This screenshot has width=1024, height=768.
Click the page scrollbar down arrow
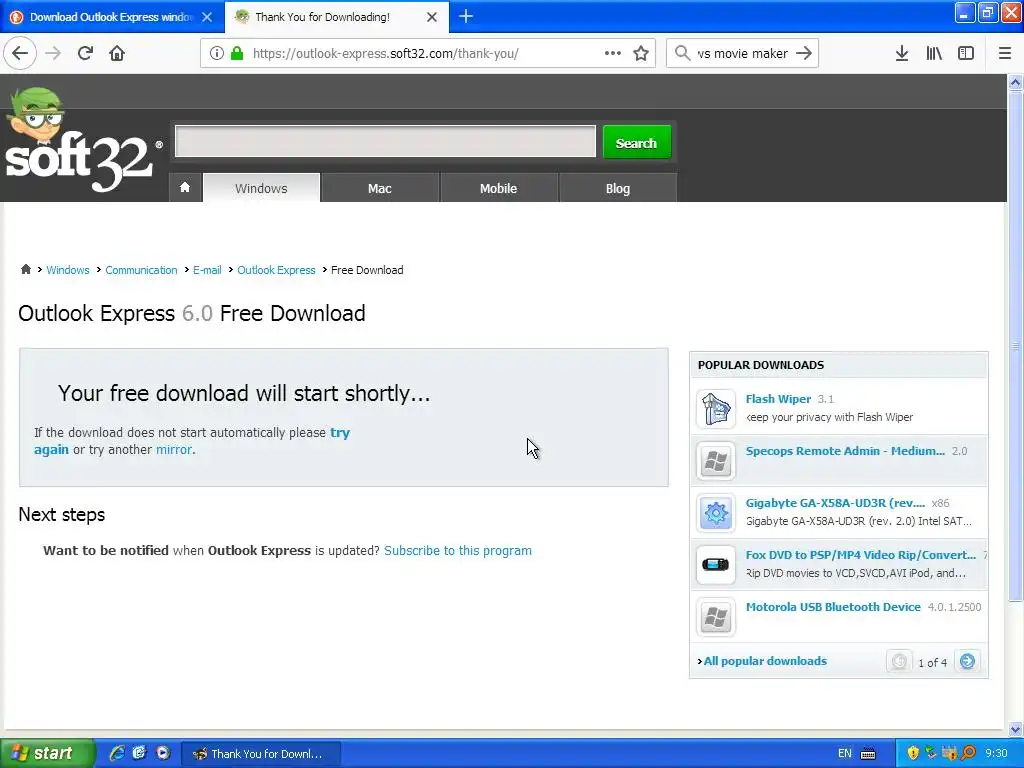pos(1015,729)
